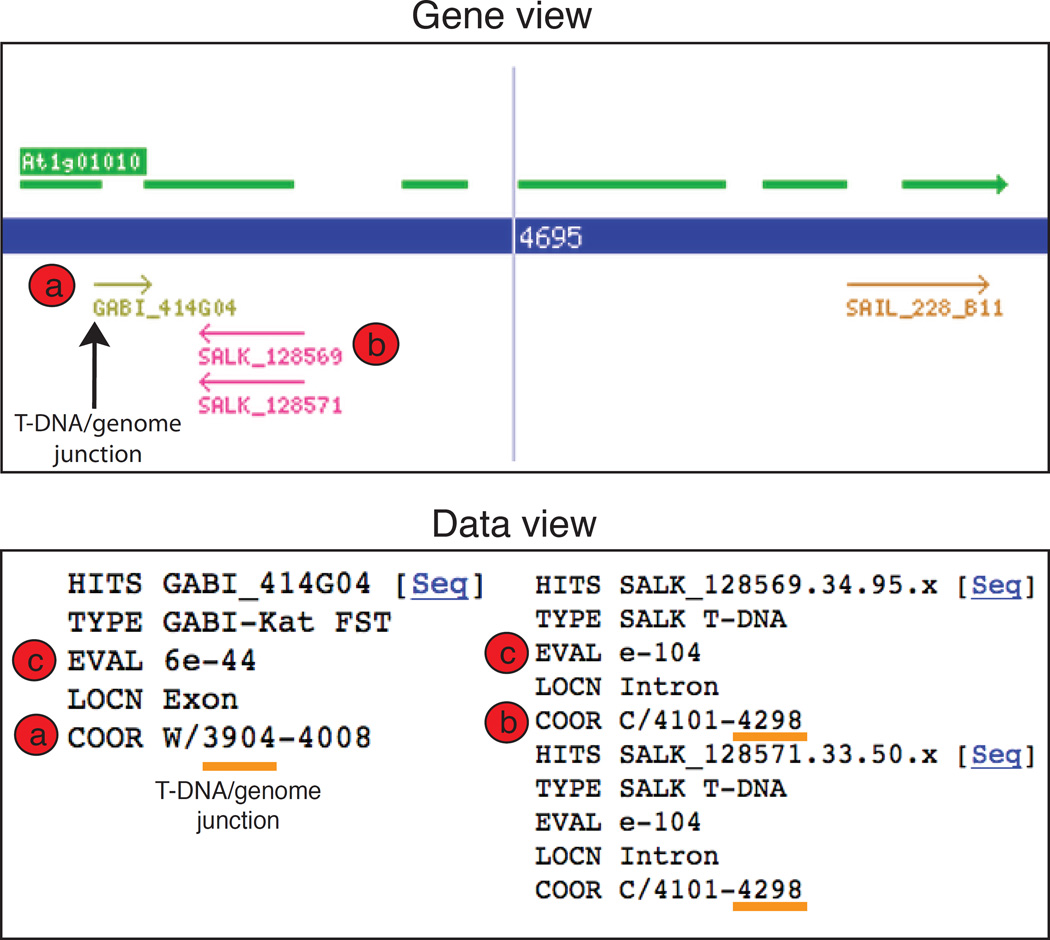The image size is (1050, 940).
Task: Click the SALK_128571 insertion label
Action: tap(270, 405)
